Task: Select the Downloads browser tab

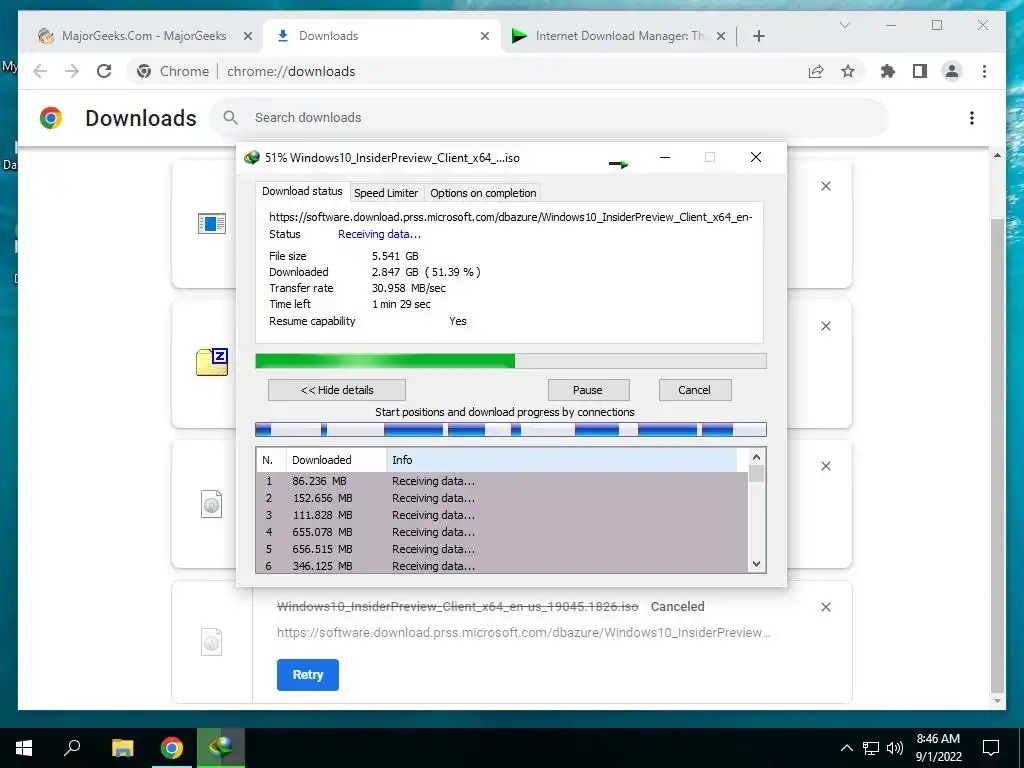Action: [381, 36]
